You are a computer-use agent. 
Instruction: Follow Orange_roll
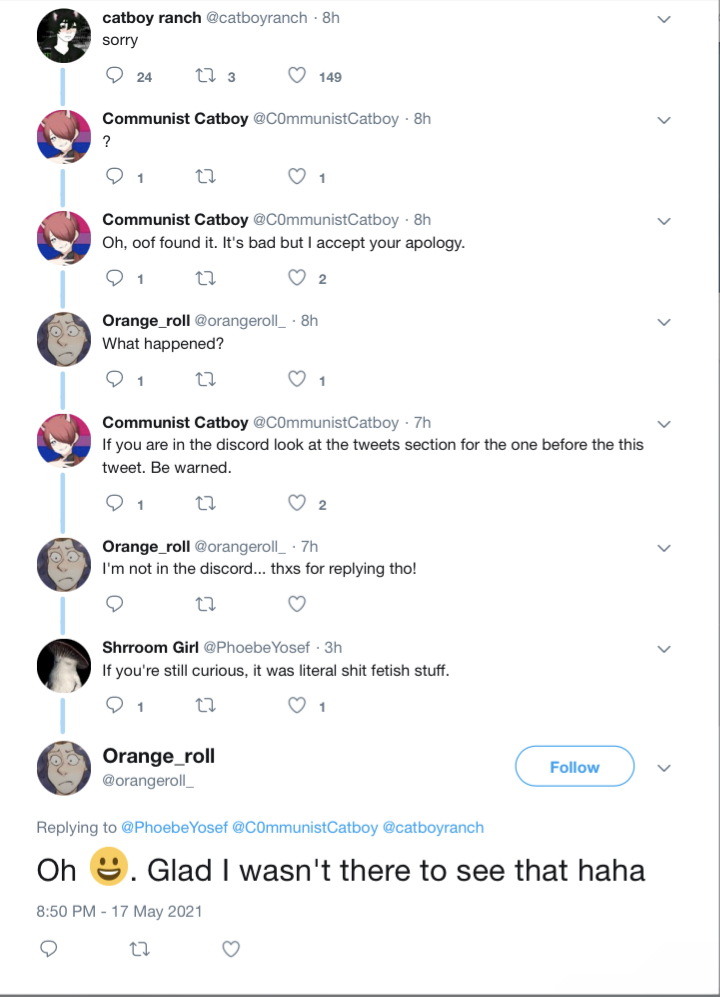tap(574, 767)
